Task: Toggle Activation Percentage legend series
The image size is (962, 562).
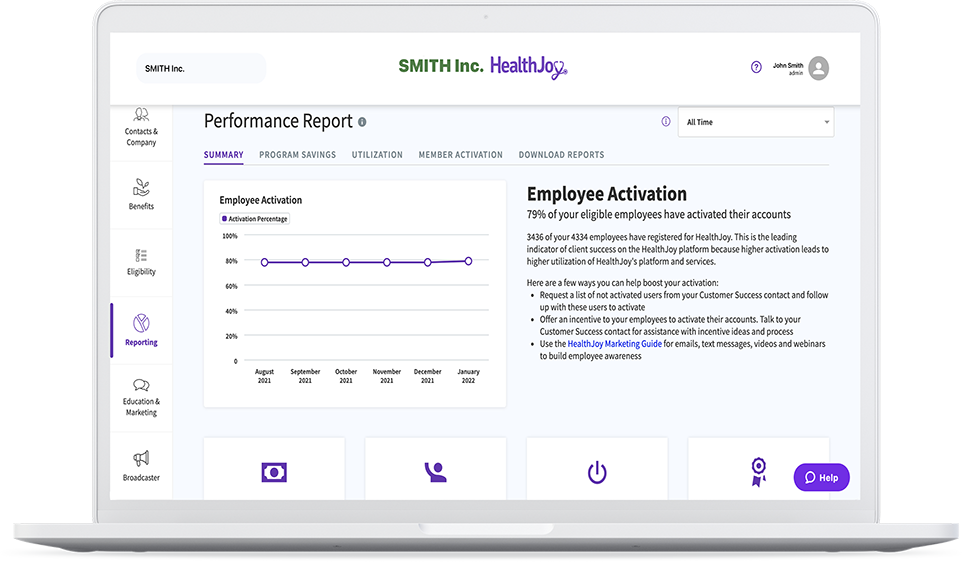Action: click(x=255, y=219)
